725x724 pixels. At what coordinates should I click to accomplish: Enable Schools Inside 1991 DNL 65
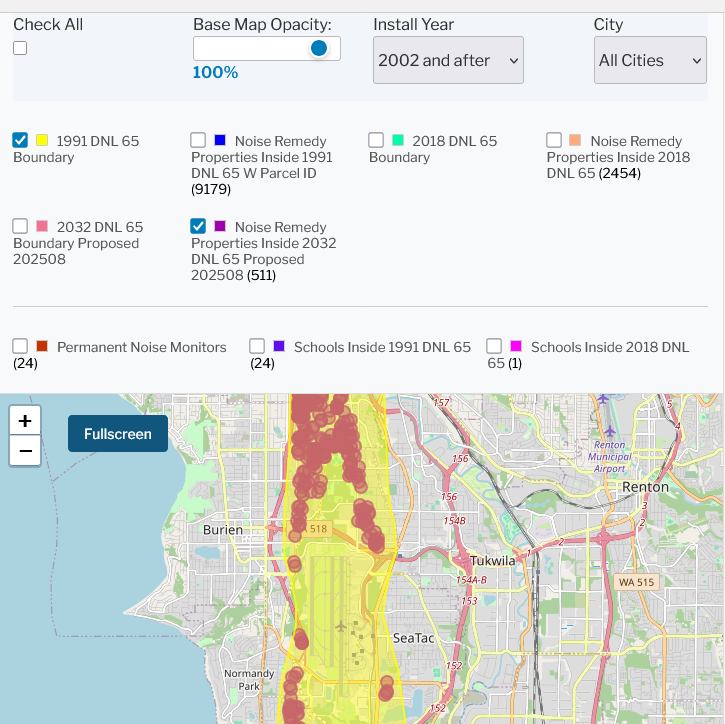pos(257,346)
